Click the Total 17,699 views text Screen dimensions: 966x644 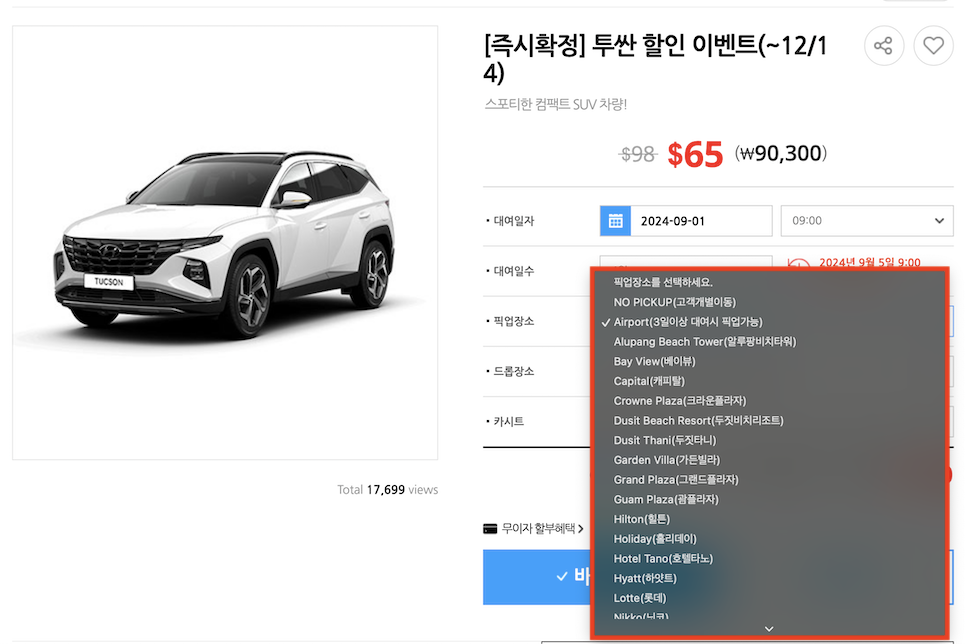point(388,489)
